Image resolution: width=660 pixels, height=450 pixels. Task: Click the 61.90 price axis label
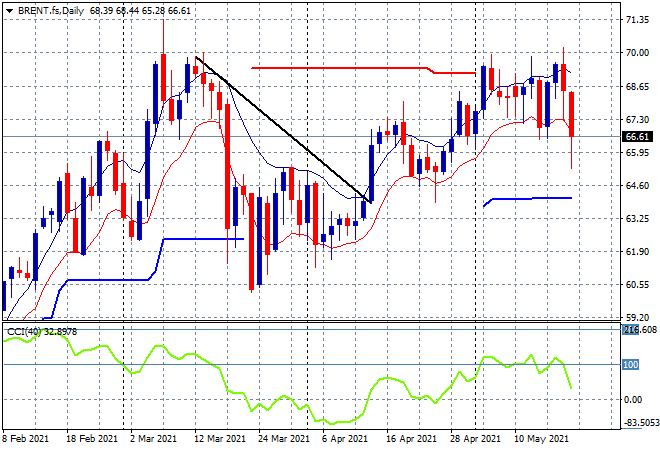coord(637,251)
